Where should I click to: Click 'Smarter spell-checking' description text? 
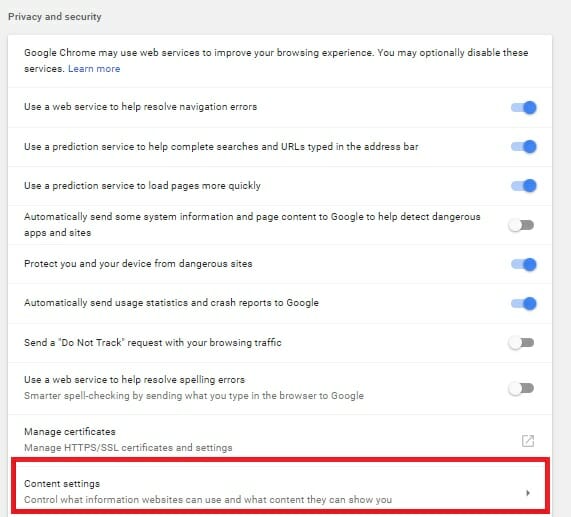[x=194, y=396]
